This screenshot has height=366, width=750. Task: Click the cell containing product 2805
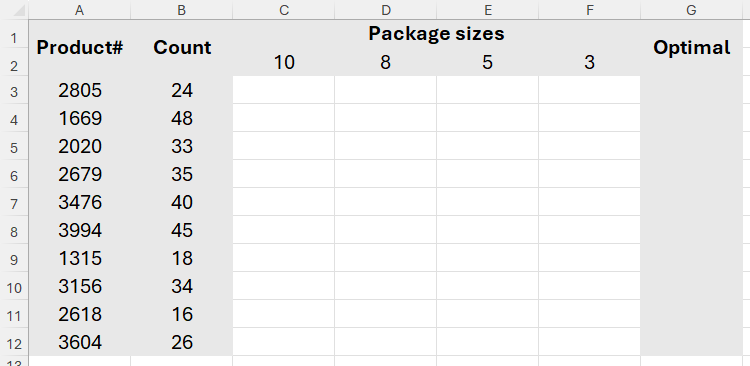[79, 90]
